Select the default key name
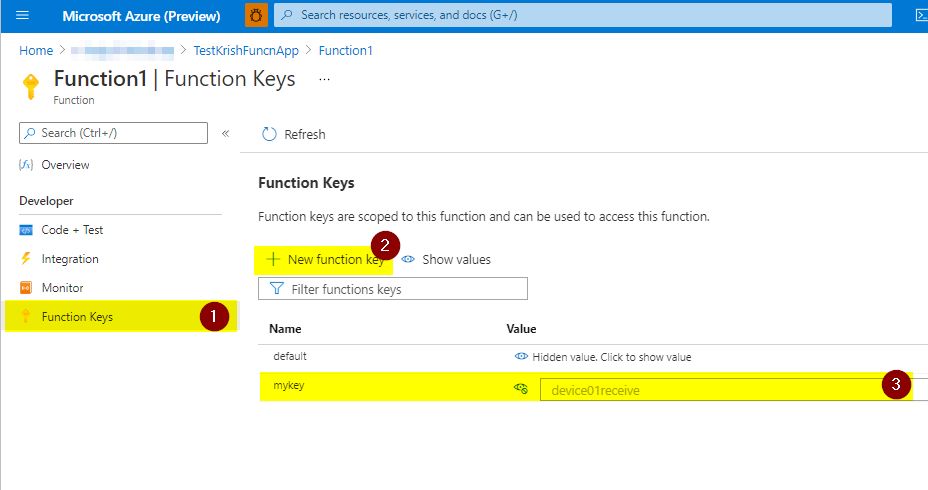The width and height of the screenshot is (928, 490). tap(290, 356)
